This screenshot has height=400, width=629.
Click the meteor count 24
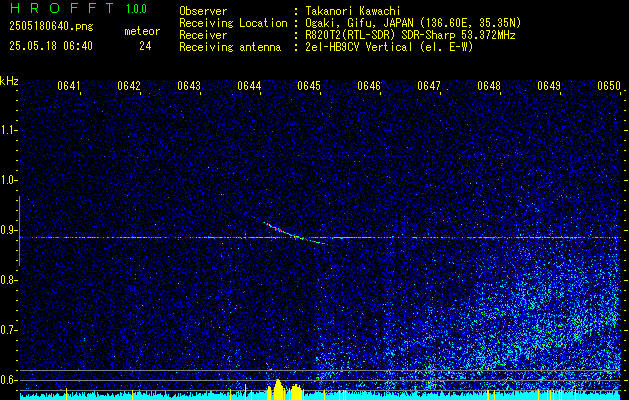click(145, 46)
